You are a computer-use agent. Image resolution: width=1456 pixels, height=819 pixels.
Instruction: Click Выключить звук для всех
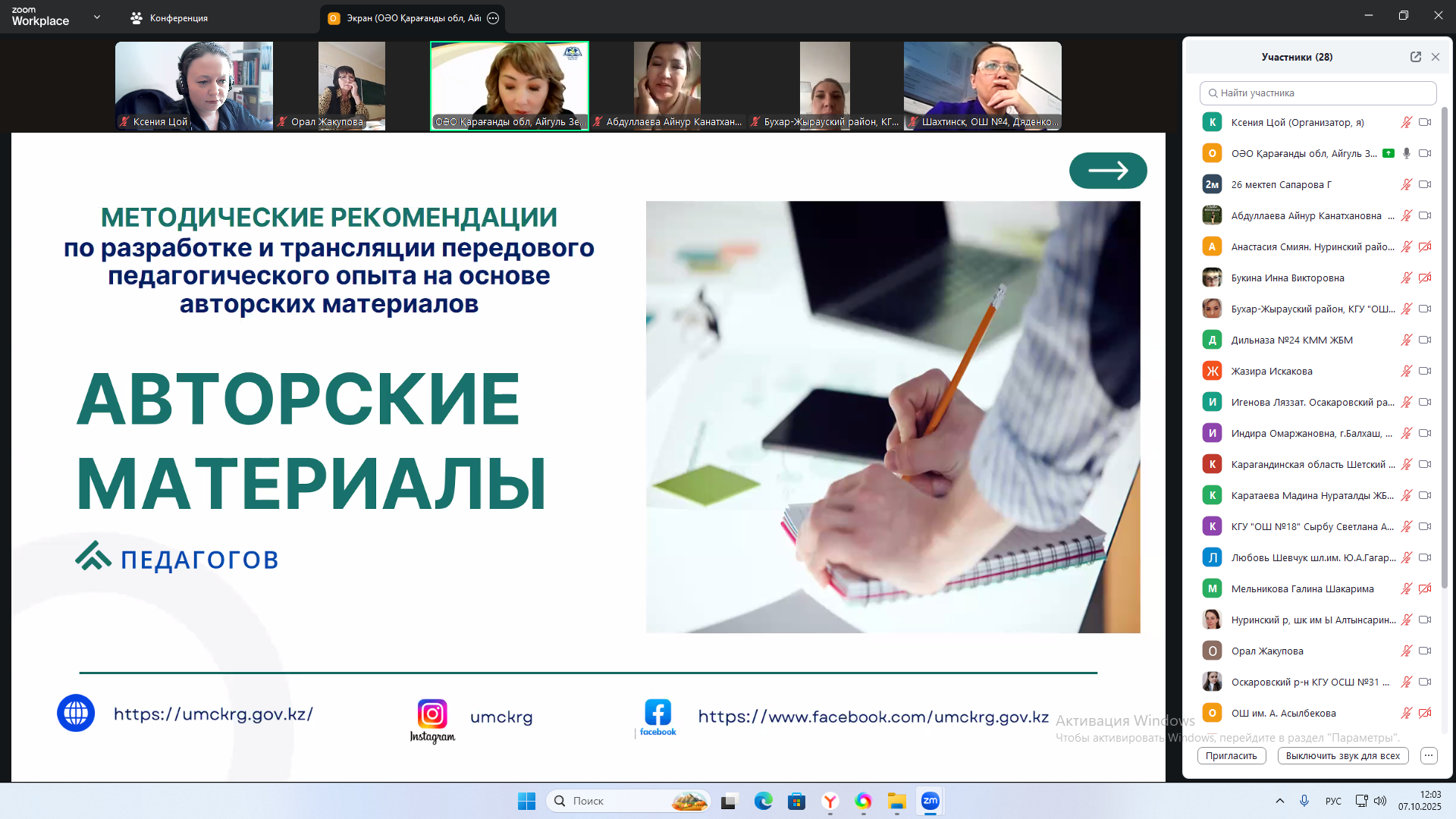1343,756
